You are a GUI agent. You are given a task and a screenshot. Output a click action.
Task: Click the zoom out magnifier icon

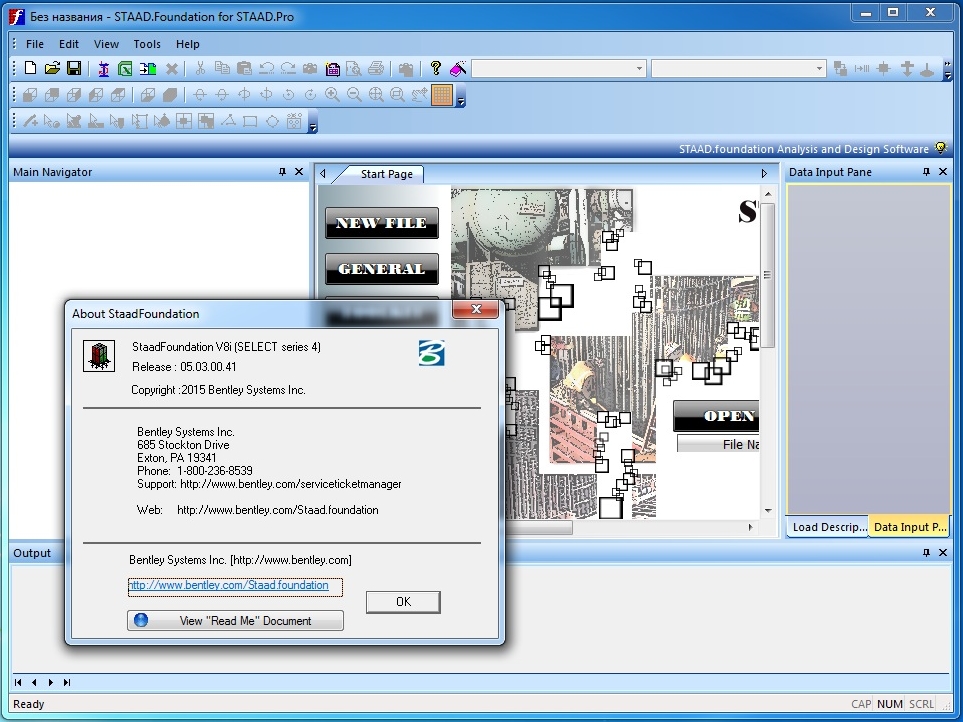(354, 95)
